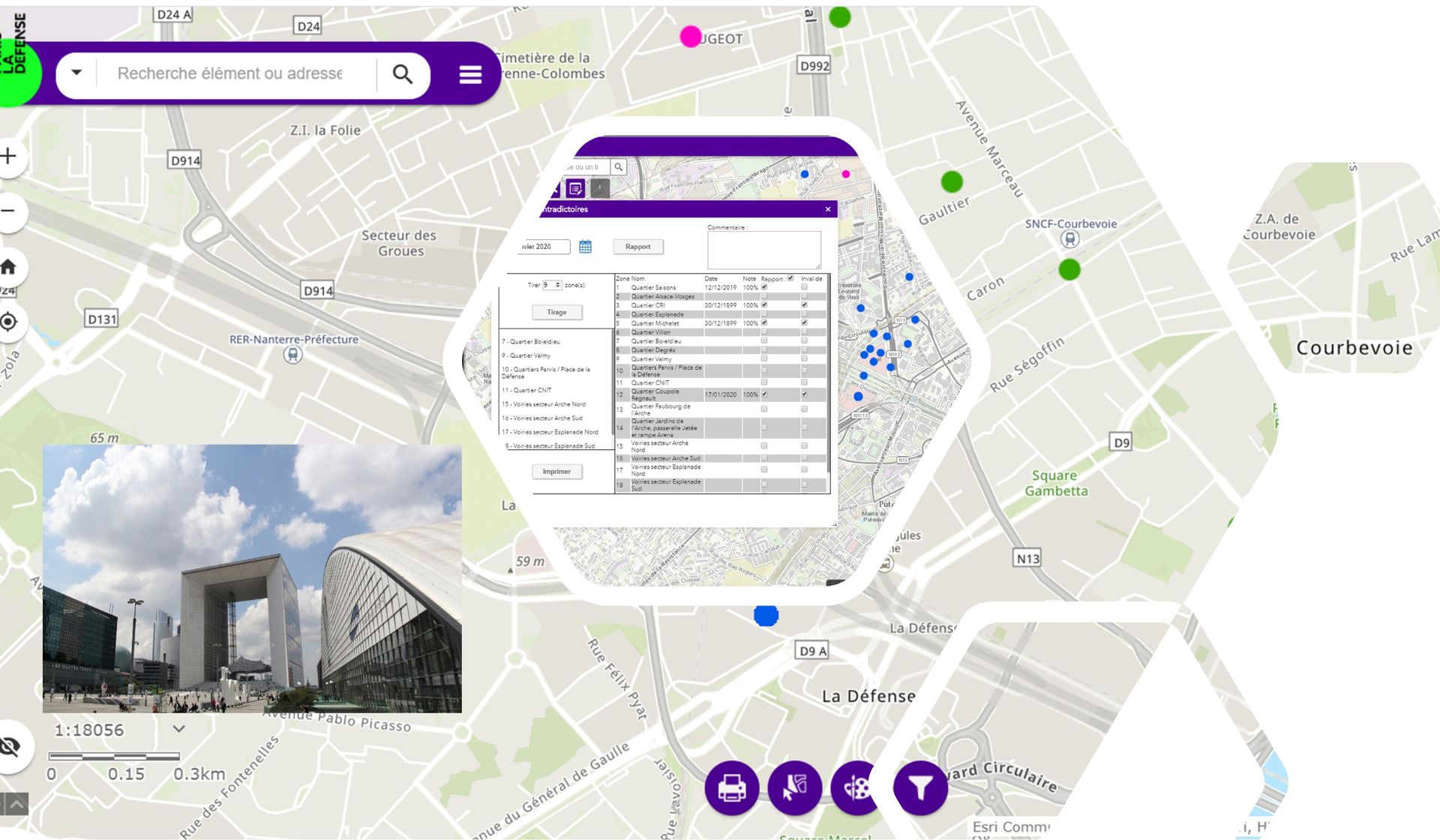1440x840 pixels.
Task: Click the Rapport button
Action: pyautogui.click(x=637, y=247)
